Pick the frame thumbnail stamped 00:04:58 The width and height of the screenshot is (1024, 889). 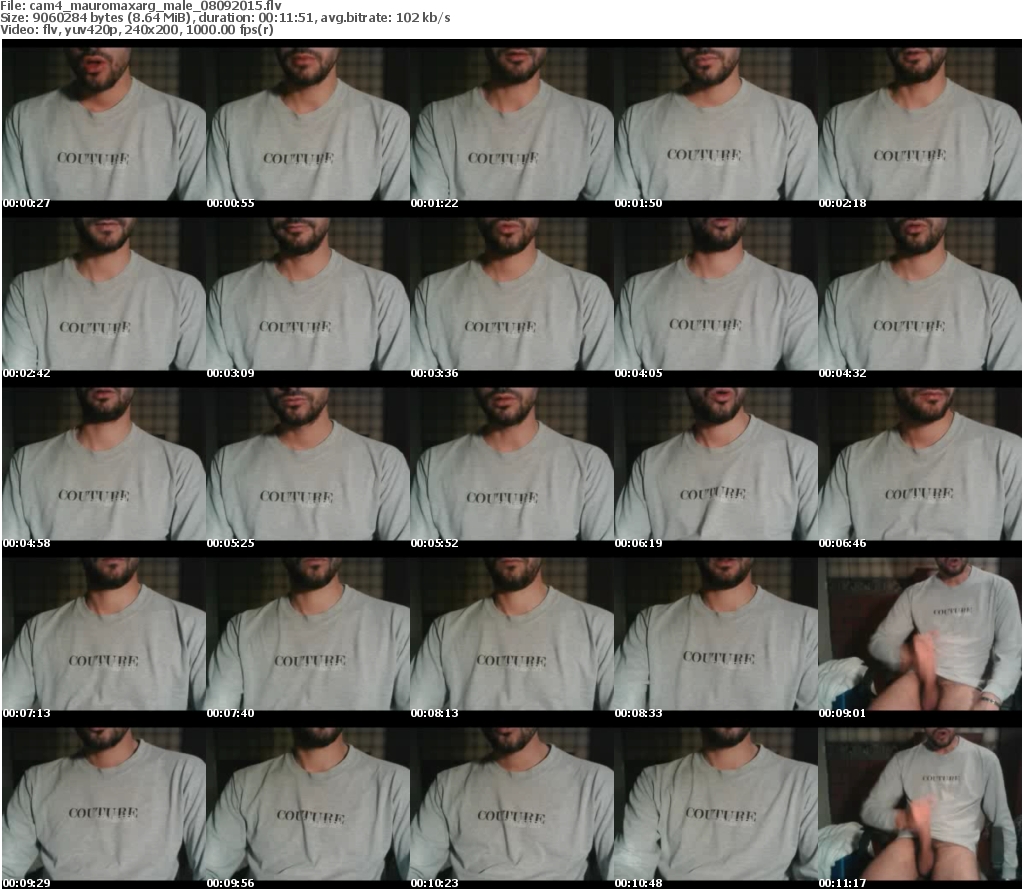(104, 464)
